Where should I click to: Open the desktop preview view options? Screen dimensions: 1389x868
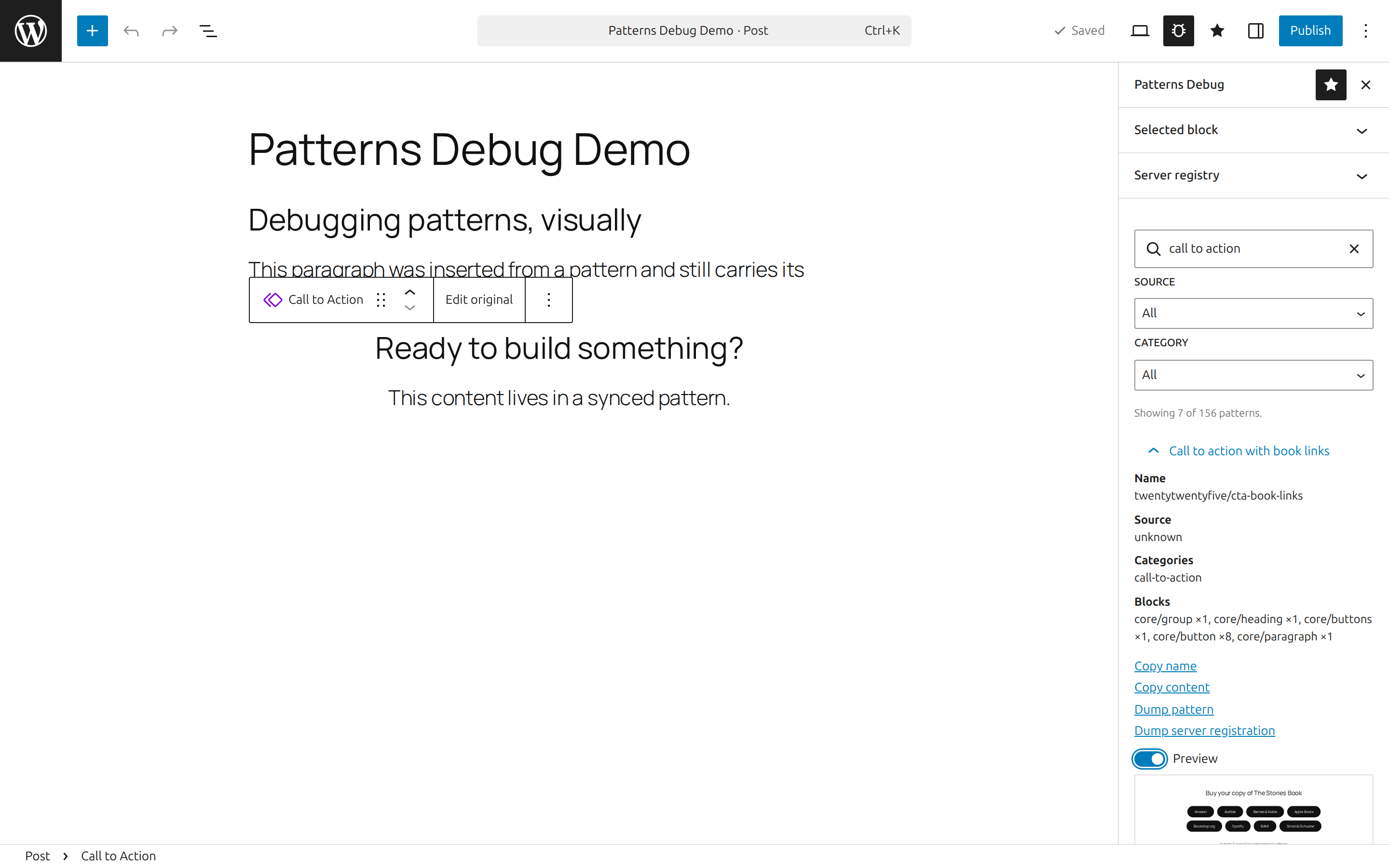[1140, 30]
